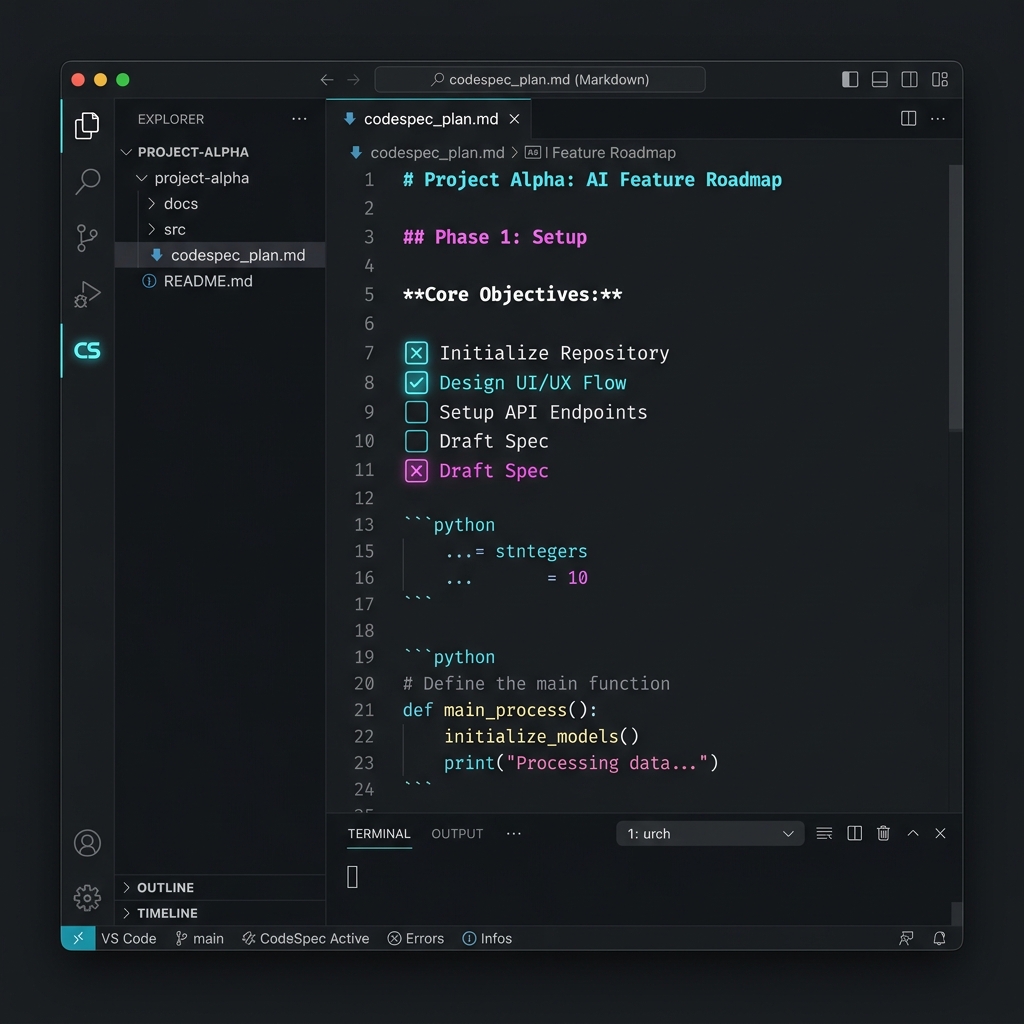Viewport: 1024px width, 1024px height.
Task: Open the CodeSpec CS extension panel
Action: 87,351
